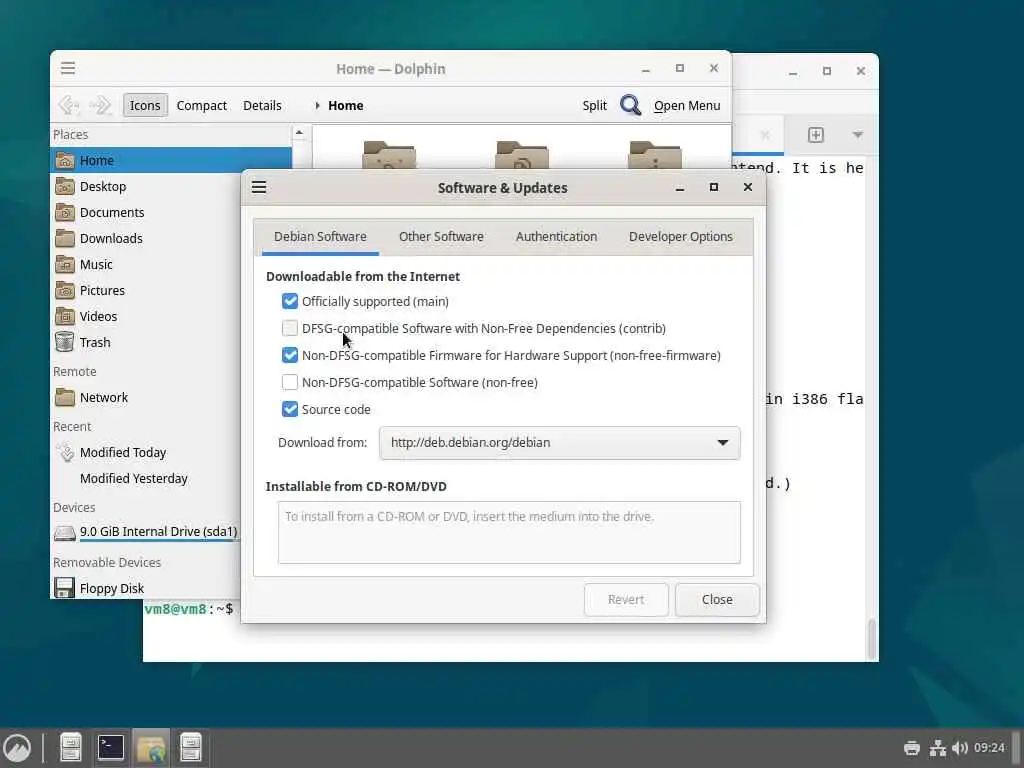Click Split view button in Dolphin

pyautogui.click(x=594, y=105)
